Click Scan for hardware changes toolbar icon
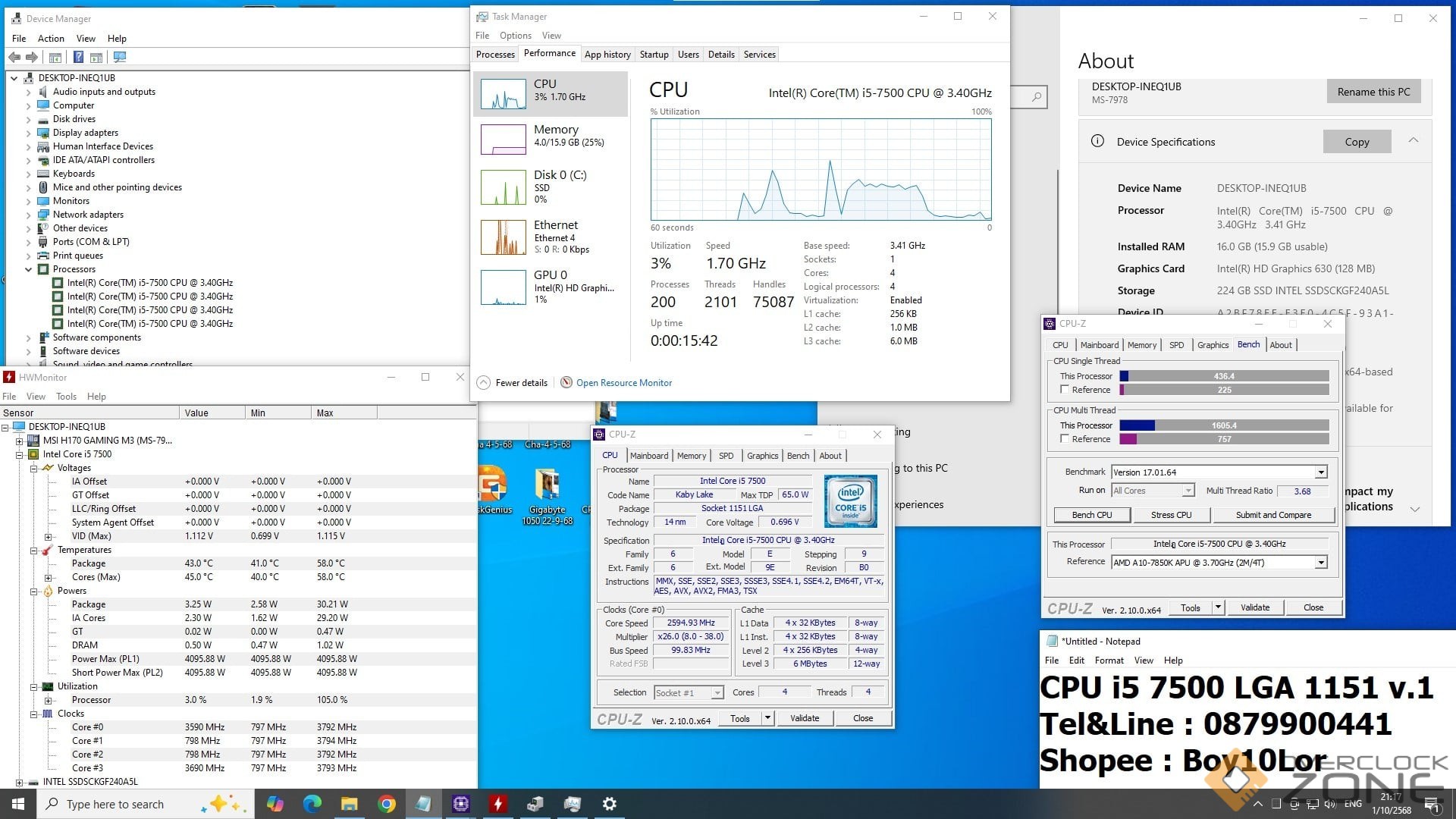This screenshot has width=1456, height=819. click(x=119, y=57)
